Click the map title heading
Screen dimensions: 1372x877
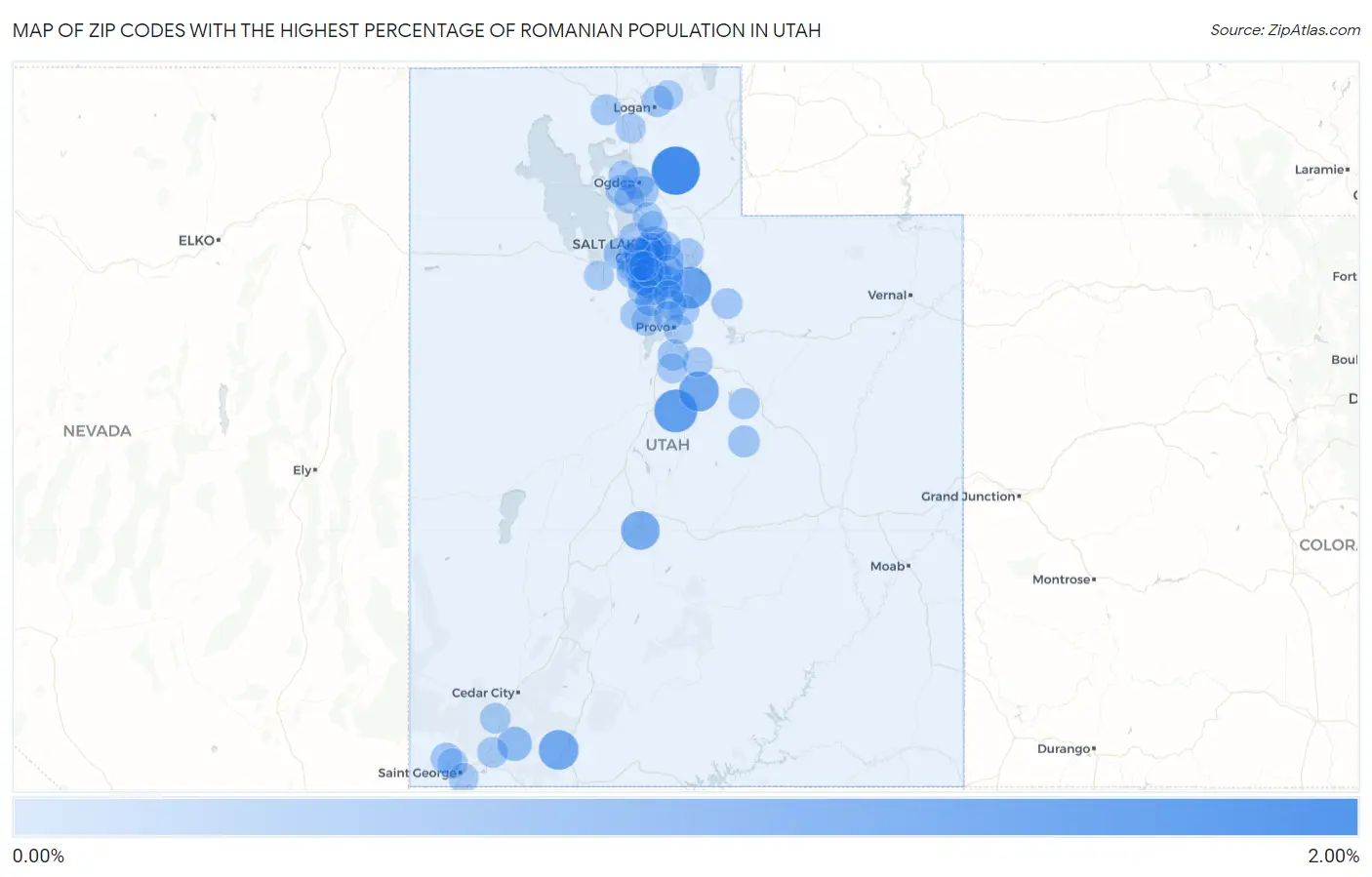pos(417,30)
